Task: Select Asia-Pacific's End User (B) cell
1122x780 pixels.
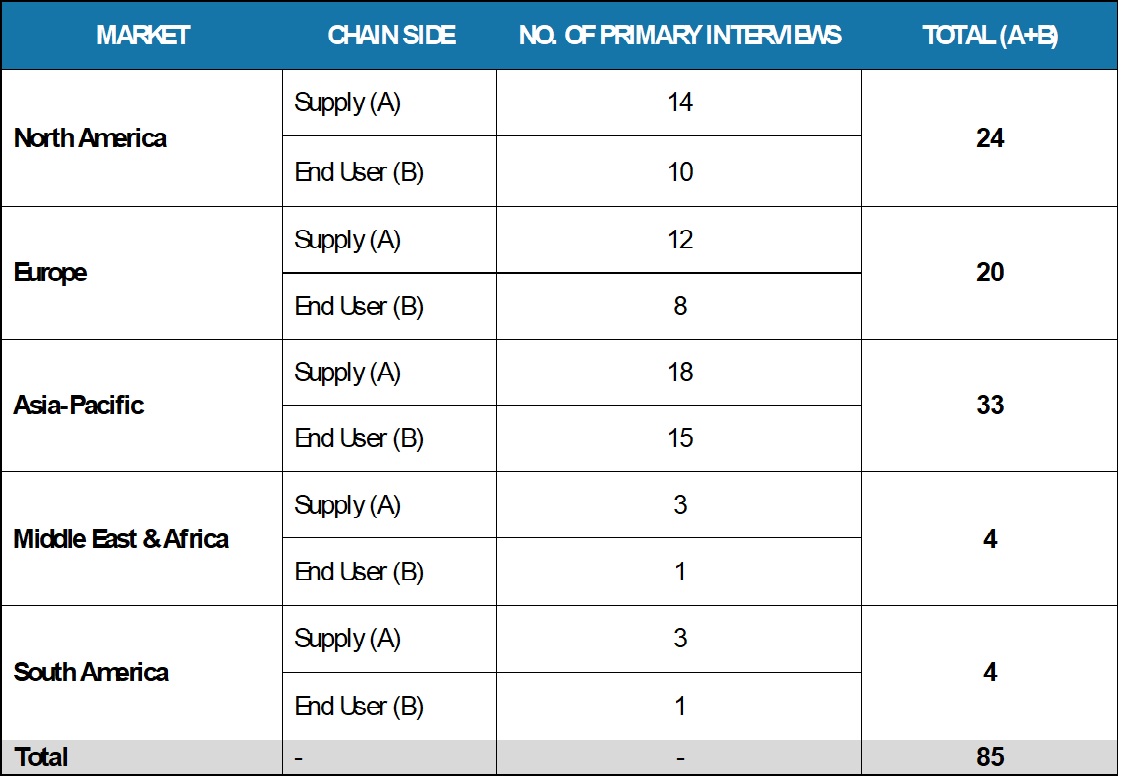Action: [359, 438]
